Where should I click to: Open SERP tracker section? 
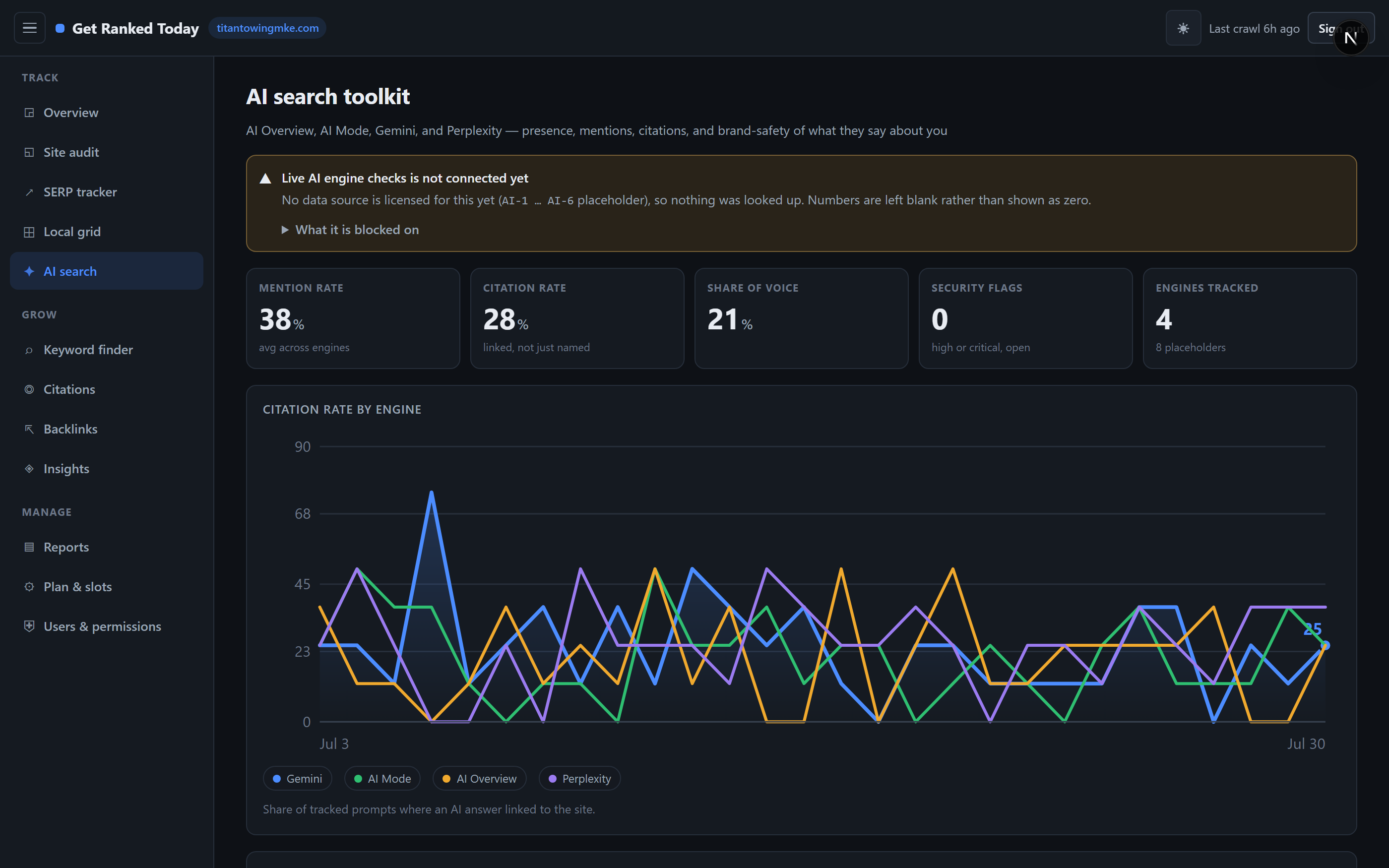click(x=107, y=192)
